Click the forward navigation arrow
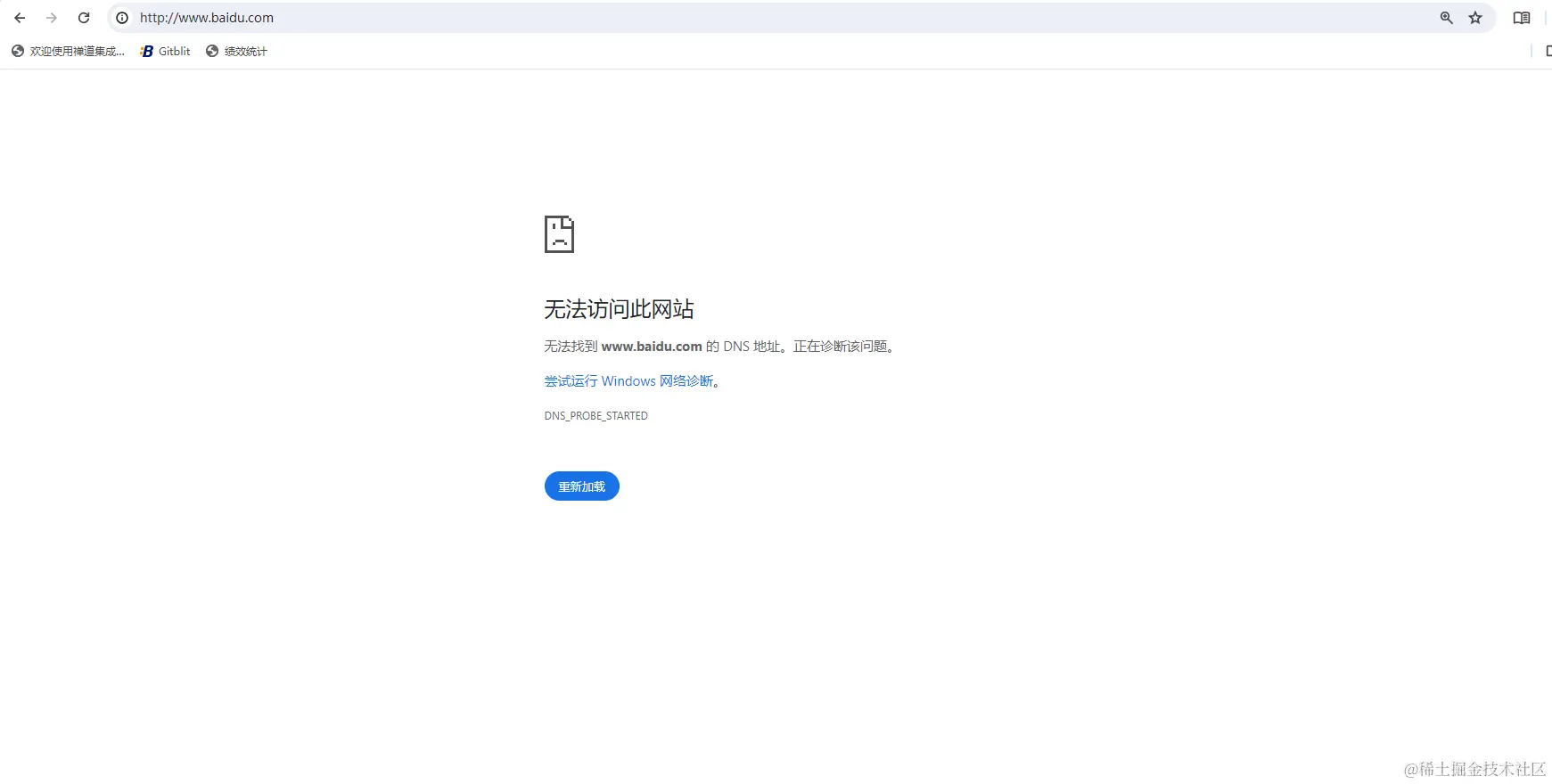Screen dimensions: 1552x784 (x=52, y=18)
